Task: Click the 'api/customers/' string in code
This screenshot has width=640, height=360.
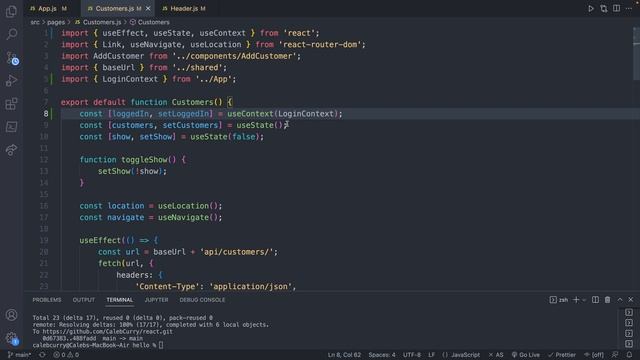Action: [x=236, y=252]
